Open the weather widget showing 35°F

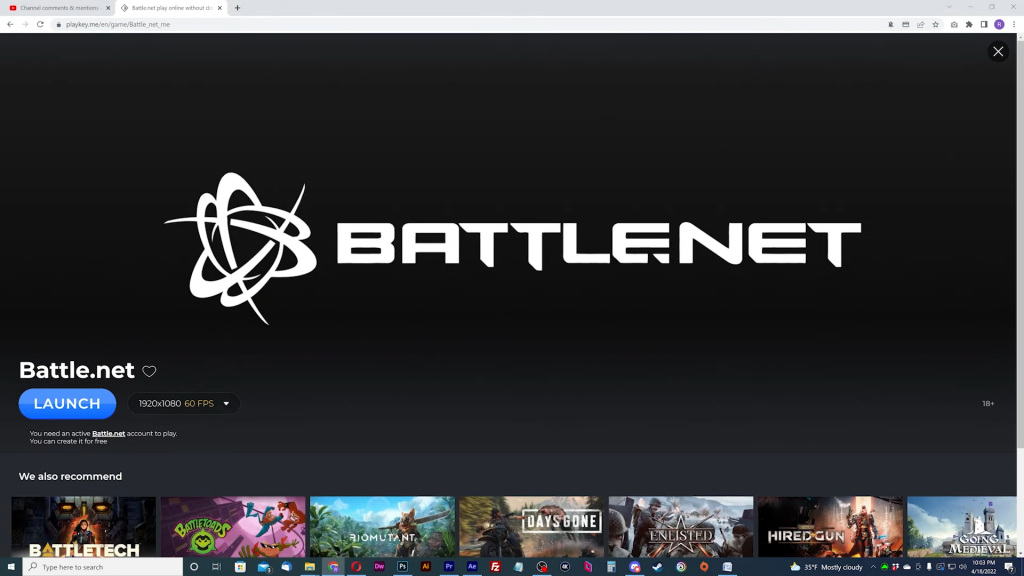coord(826,567)
